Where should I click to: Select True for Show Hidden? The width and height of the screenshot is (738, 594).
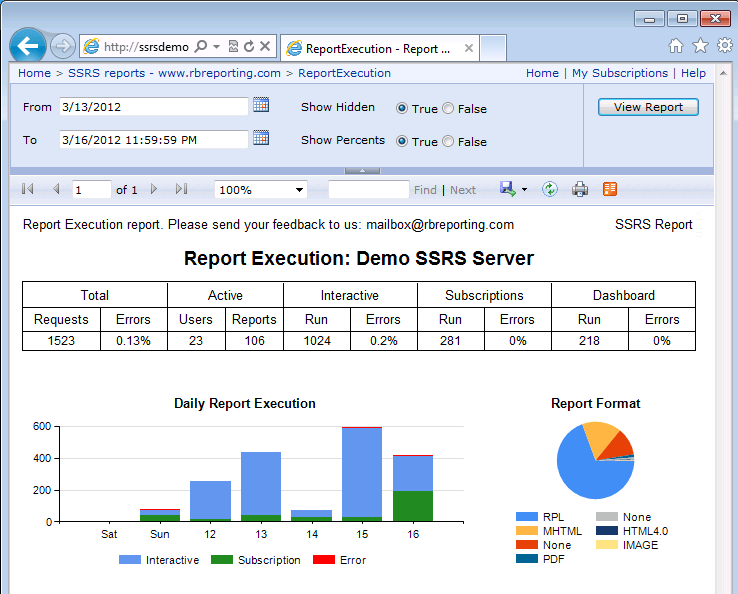point(401,108)
